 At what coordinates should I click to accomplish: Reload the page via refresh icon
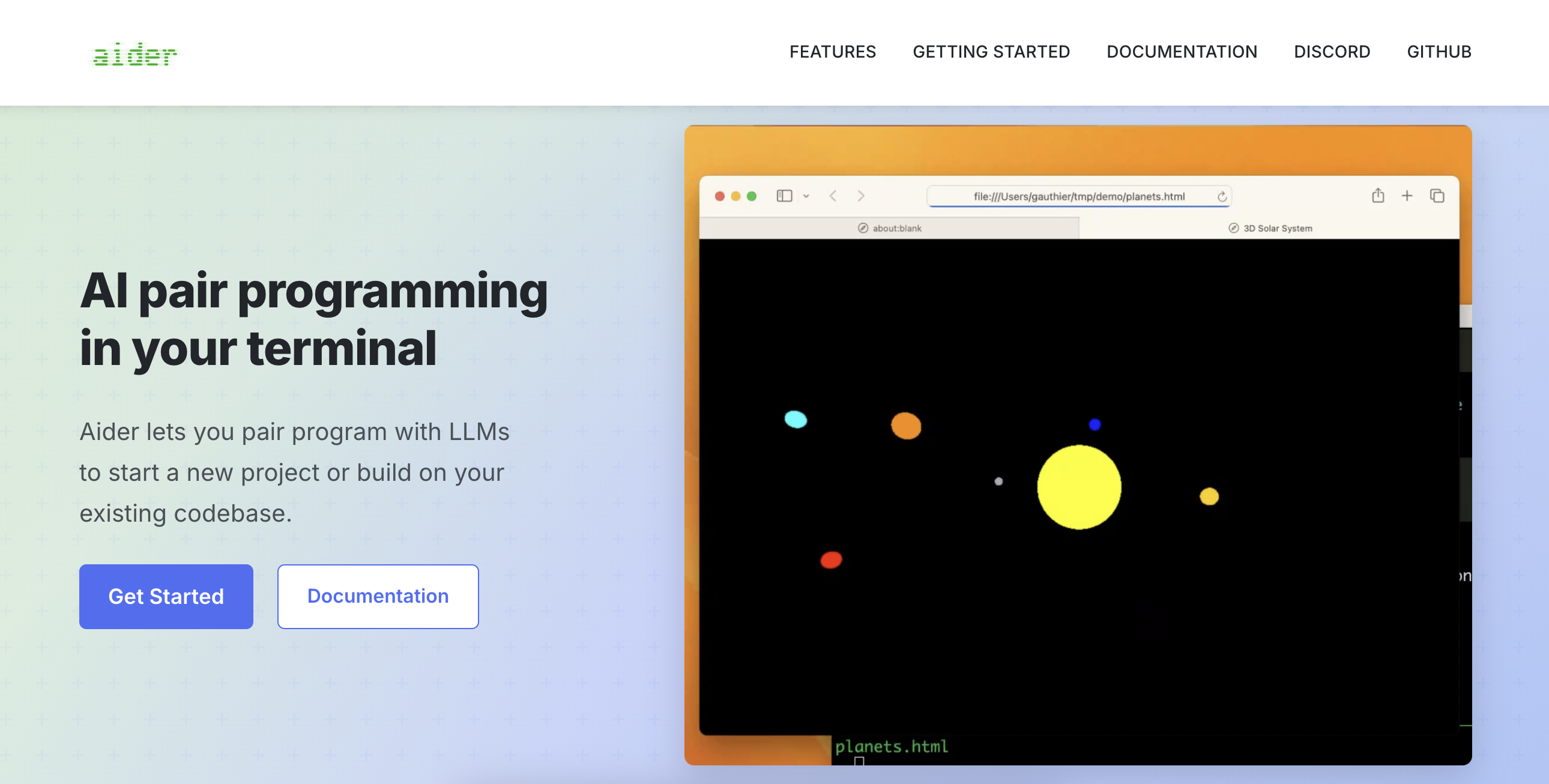coord(1222,197)
